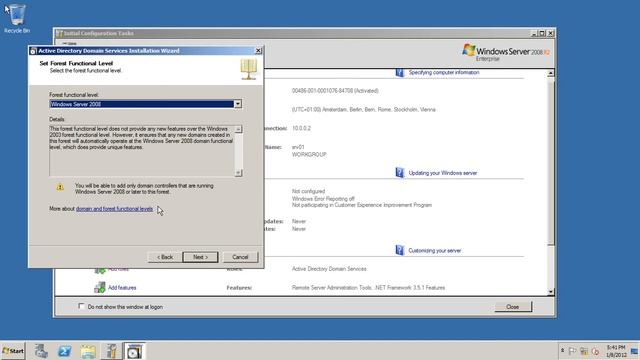Launch Server Manager from taskbar

coord(41,351)
